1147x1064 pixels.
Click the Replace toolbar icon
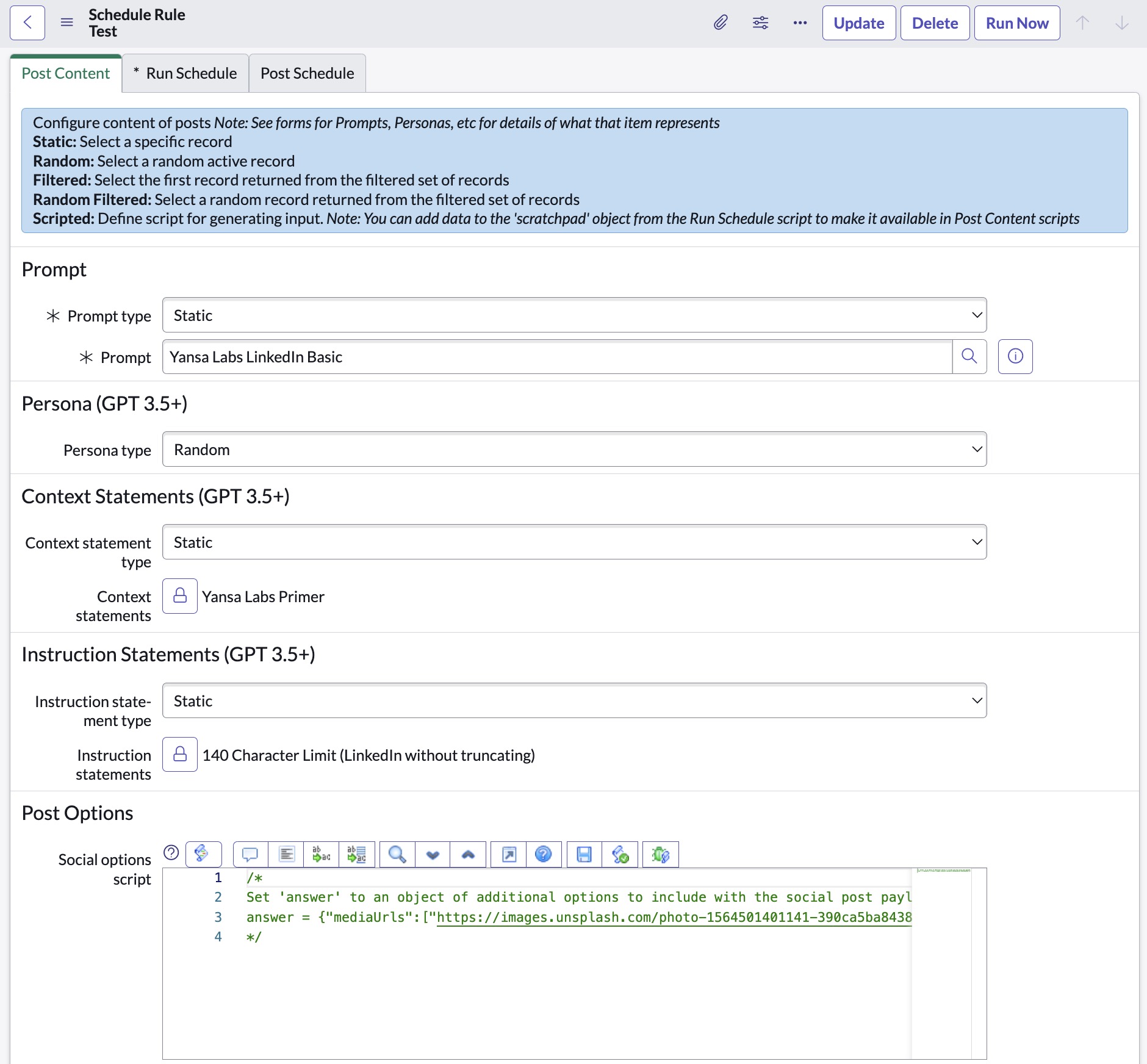click(x=321, y=855)
